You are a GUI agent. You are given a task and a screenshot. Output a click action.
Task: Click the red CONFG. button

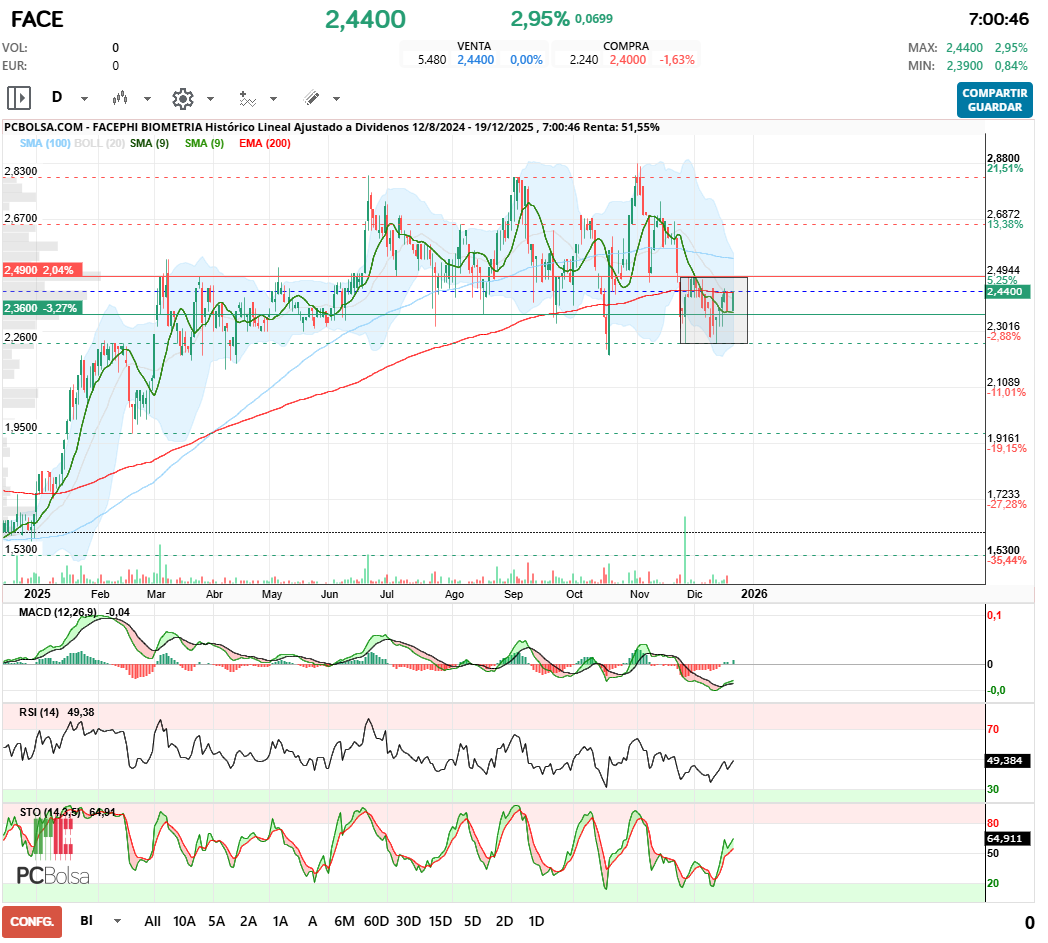pyautogui.click(x=32, y=921)
